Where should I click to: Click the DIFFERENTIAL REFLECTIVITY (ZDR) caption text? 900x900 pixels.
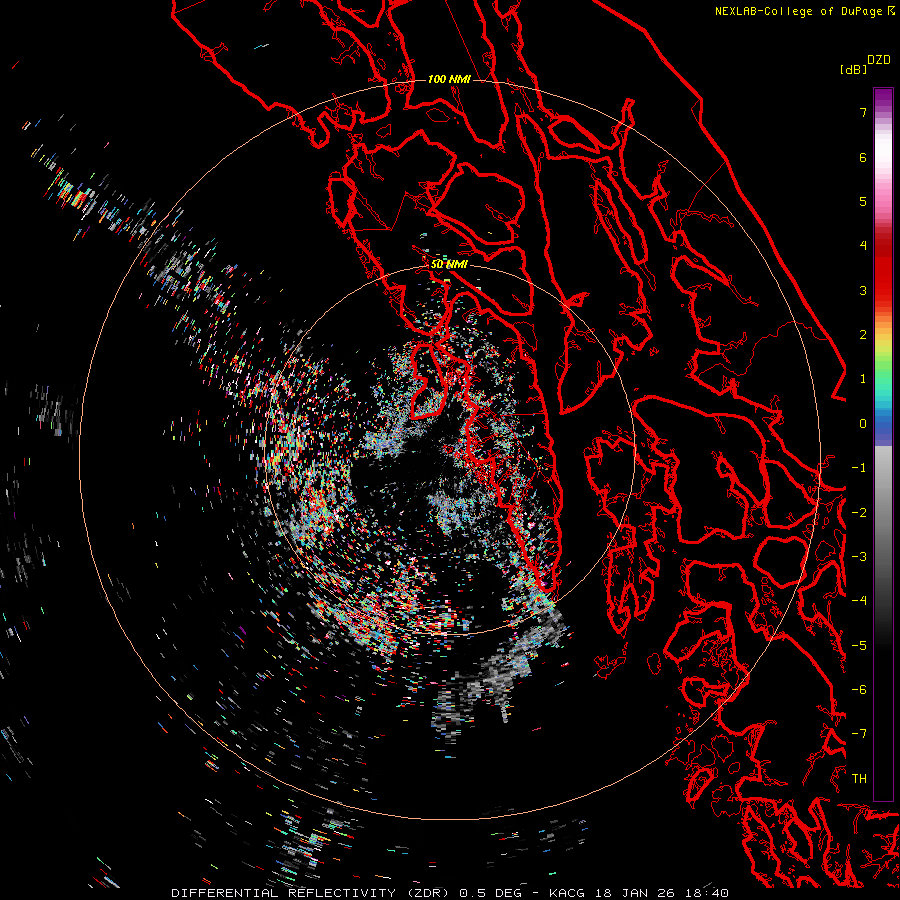(x=311, y=893)
